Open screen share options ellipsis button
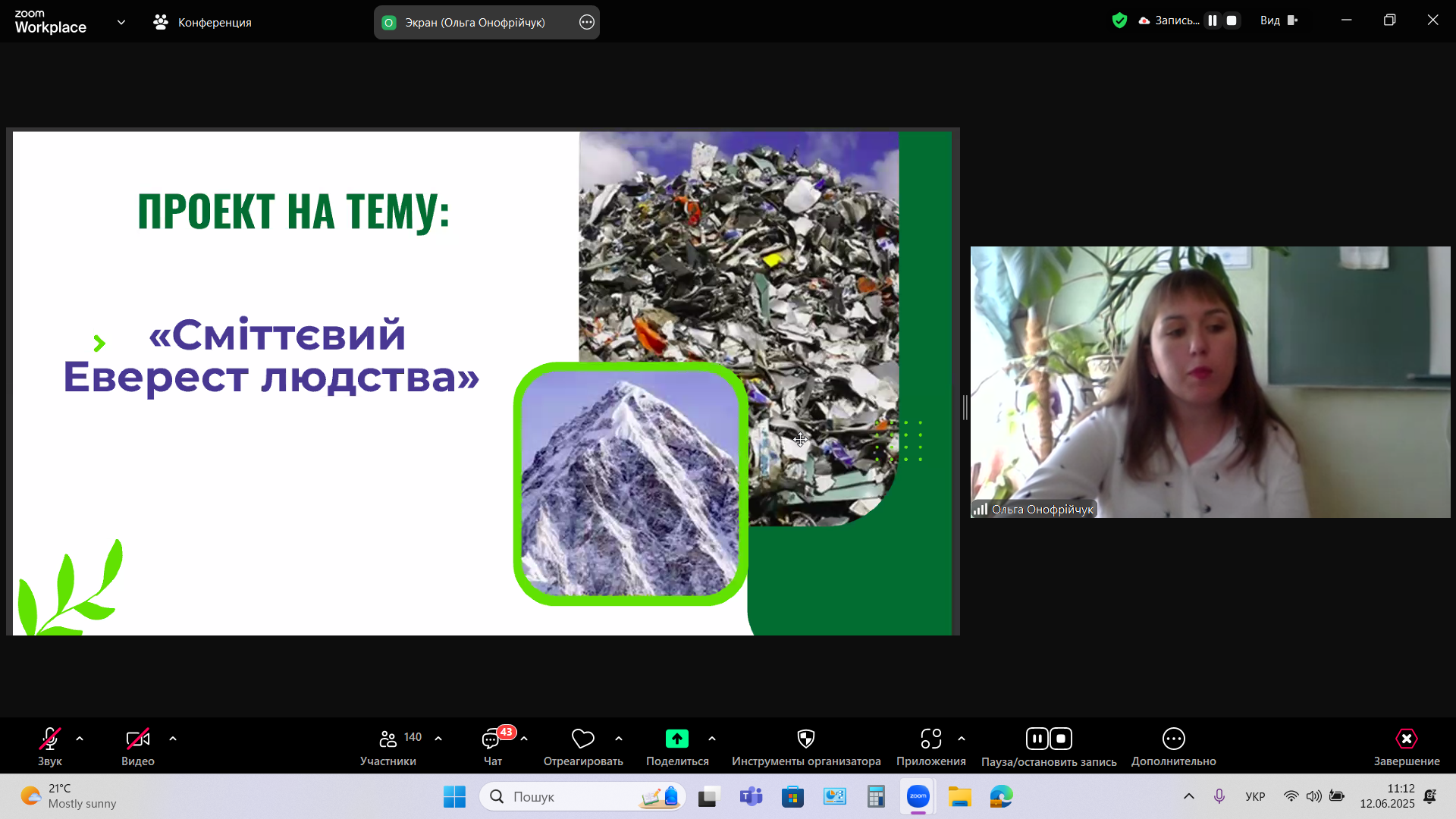The width and height of the screenshot is (1456, 819). point(586,22)
